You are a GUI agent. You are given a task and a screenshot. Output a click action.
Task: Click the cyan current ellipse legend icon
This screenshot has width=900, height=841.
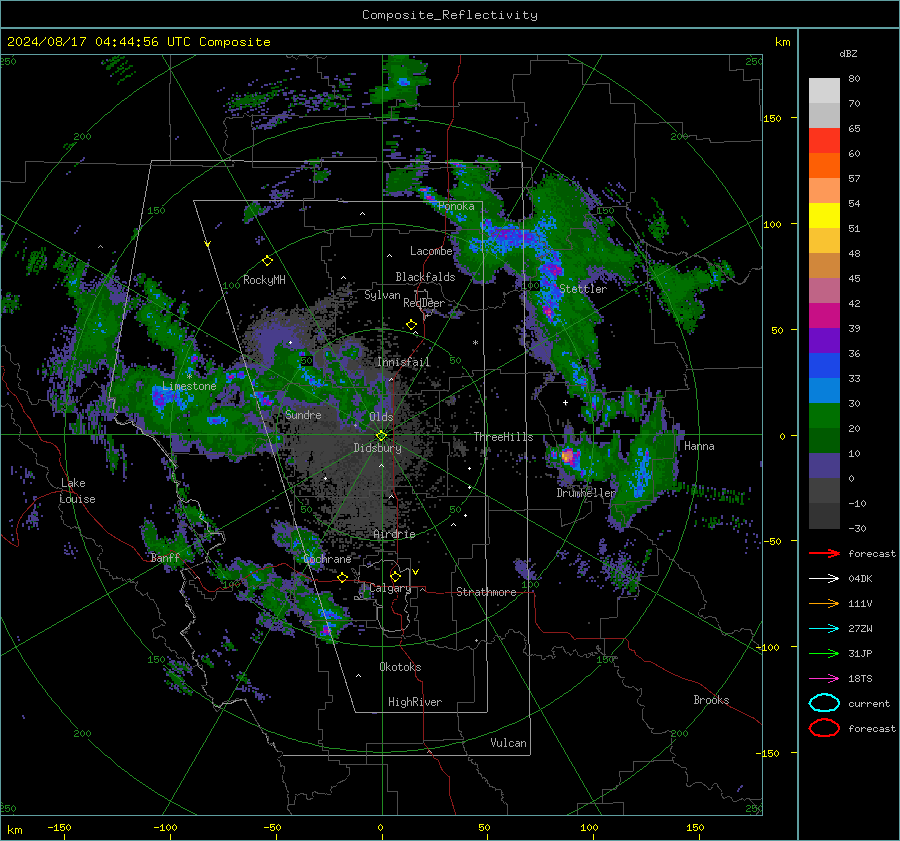pos(824,703)
